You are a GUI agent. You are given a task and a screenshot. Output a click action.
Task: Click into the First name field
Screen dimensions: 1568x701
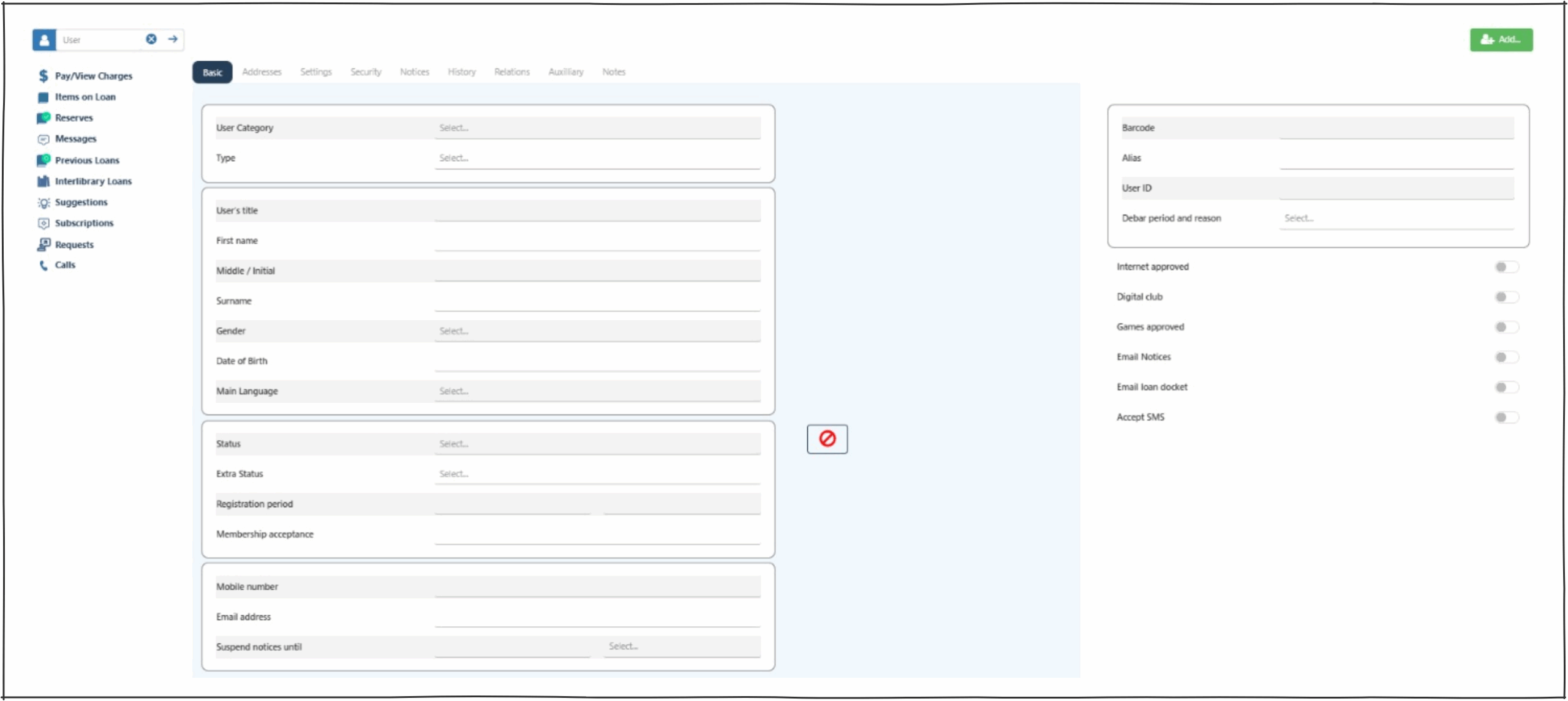pyautogui.click(x=597, y=241)
